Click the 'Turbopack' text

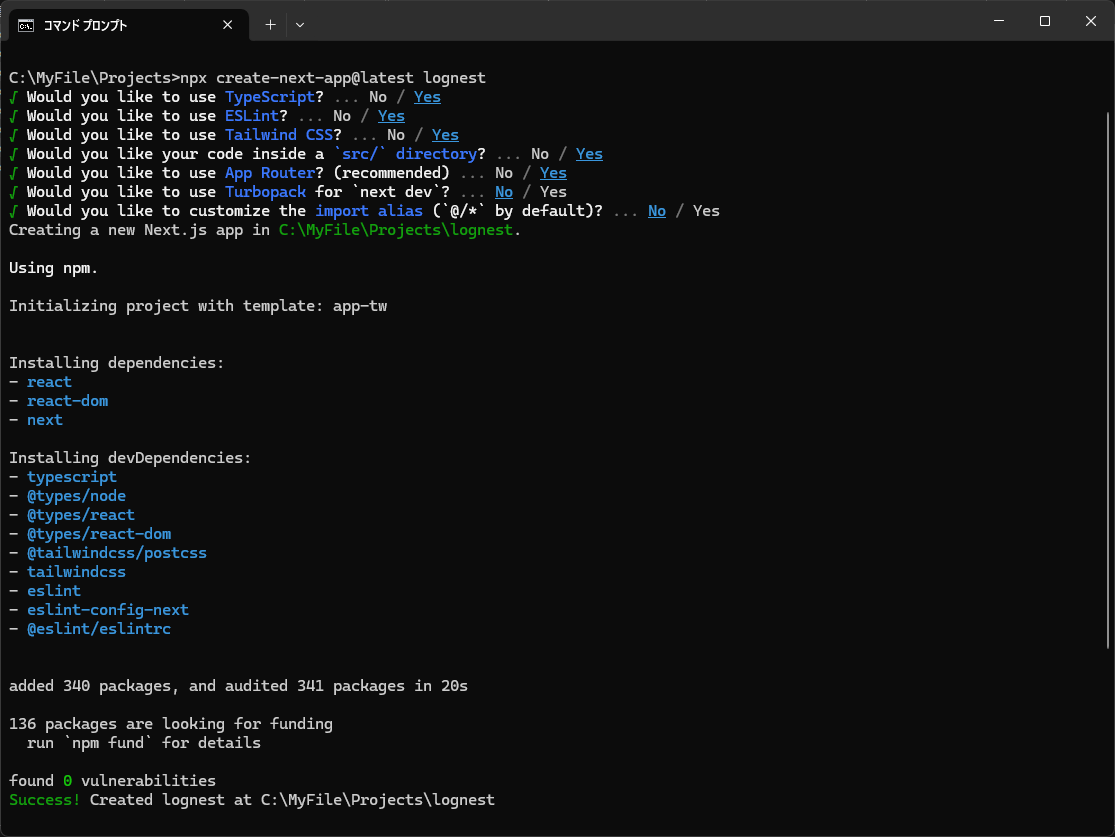[265, 192]
